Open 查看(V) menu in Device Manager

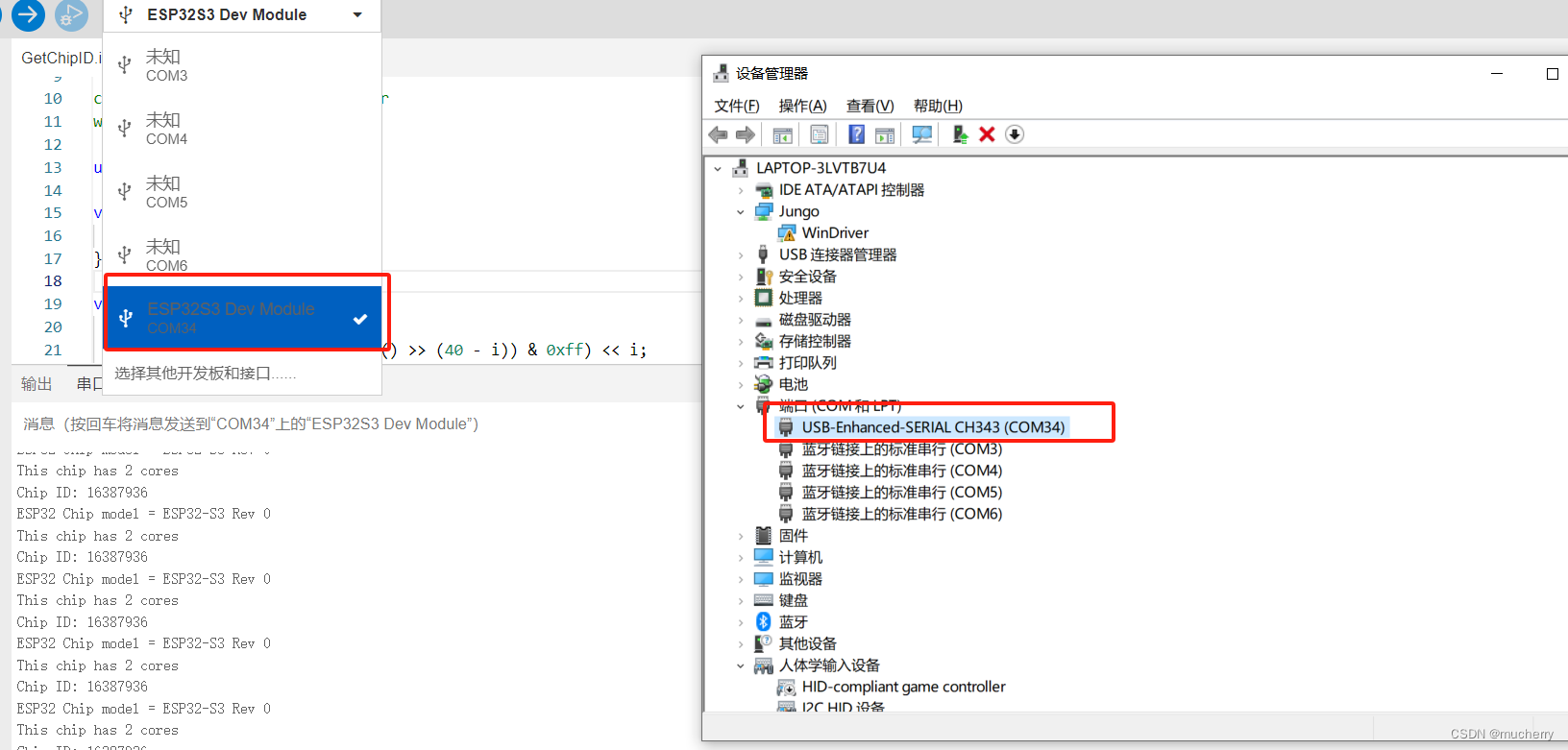point(870,106)
